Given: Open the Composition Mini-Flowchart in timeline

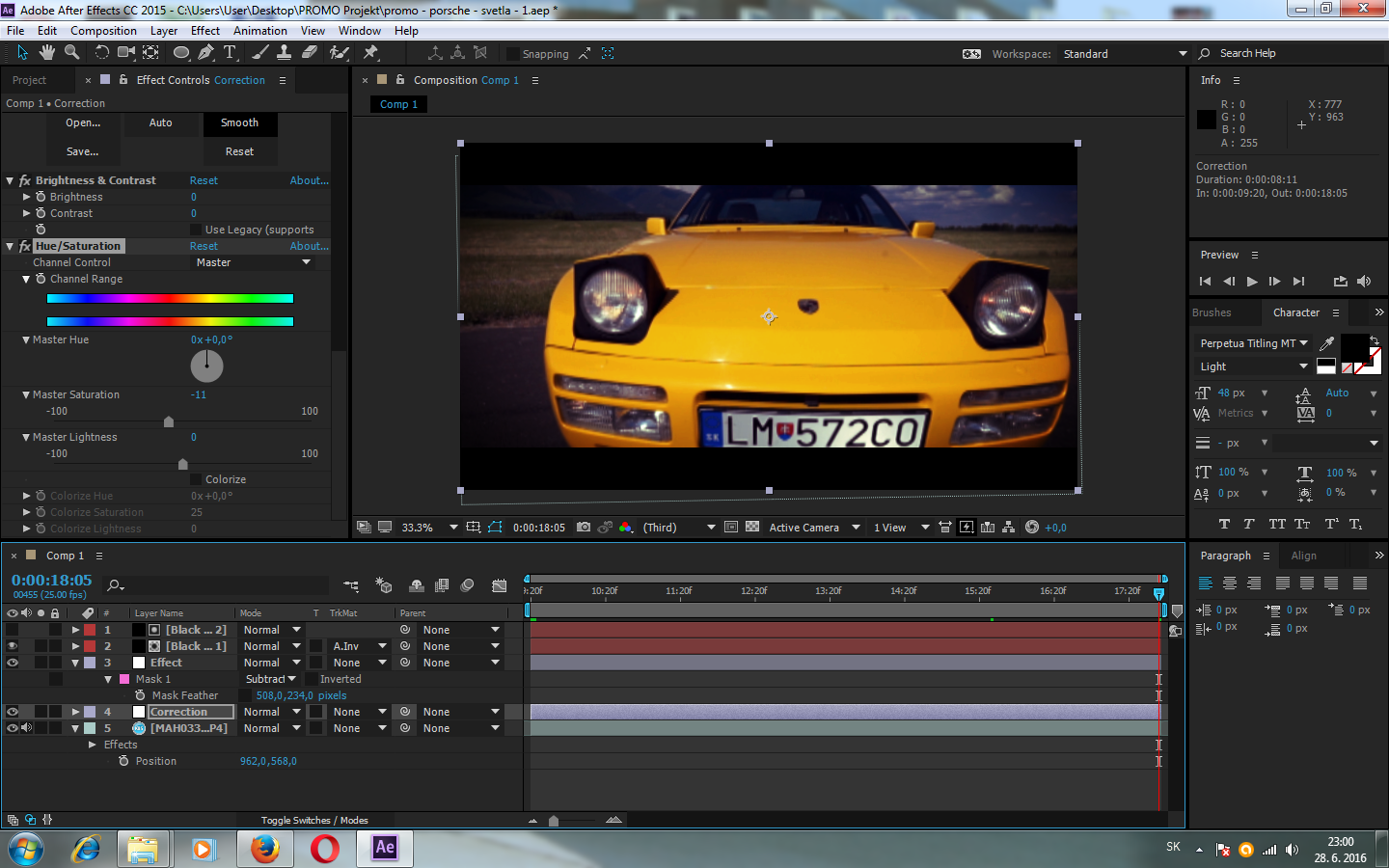Looking at the screenshot, I should (x=351, y=585).
